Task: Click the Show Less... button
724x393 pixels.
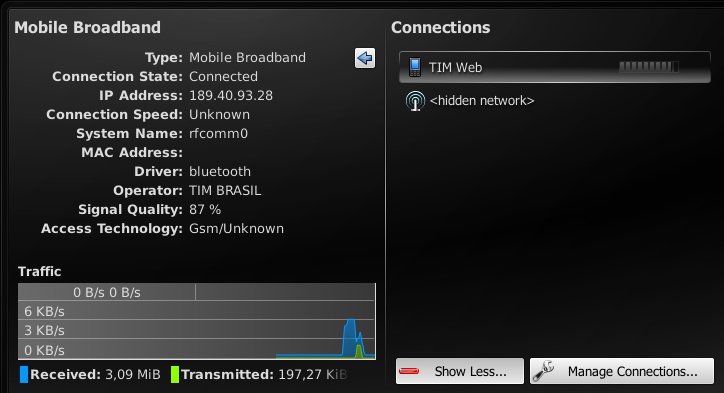Action: (459, 371)
